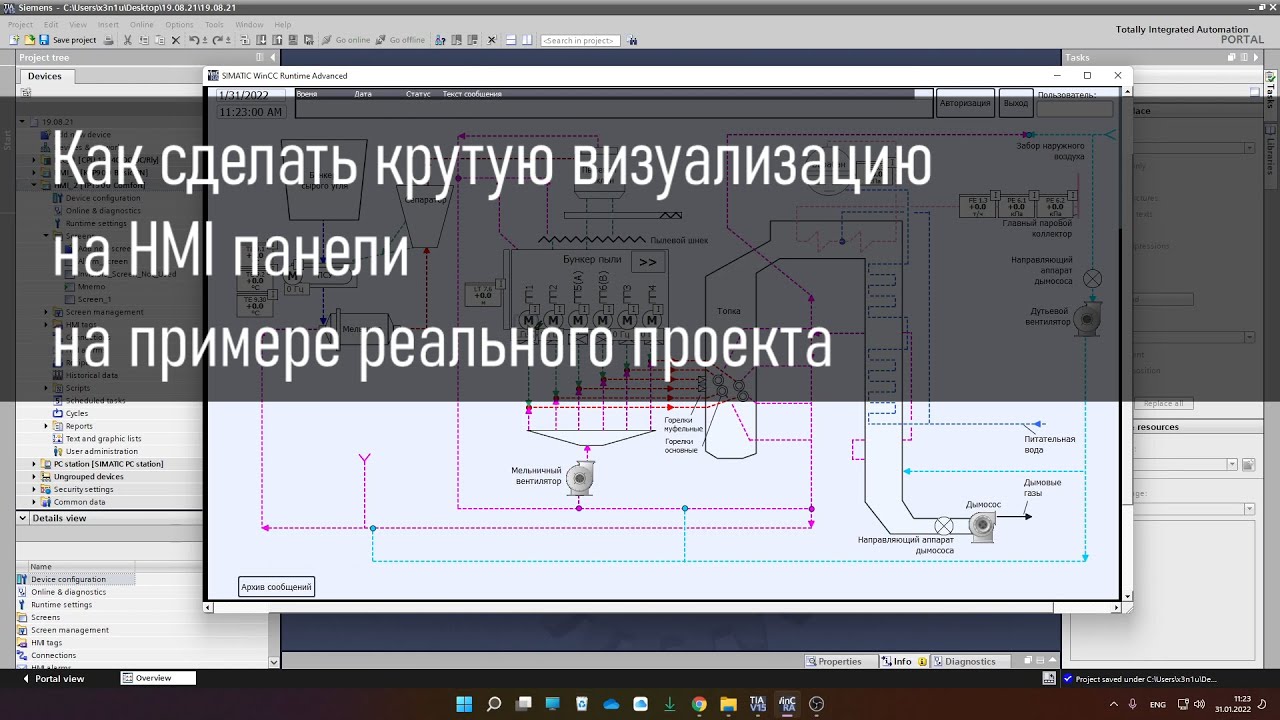The height and width of the screenshot is (720, 1280).
Task: Expand the Ungrouped devices node
Action: point(34,477)
